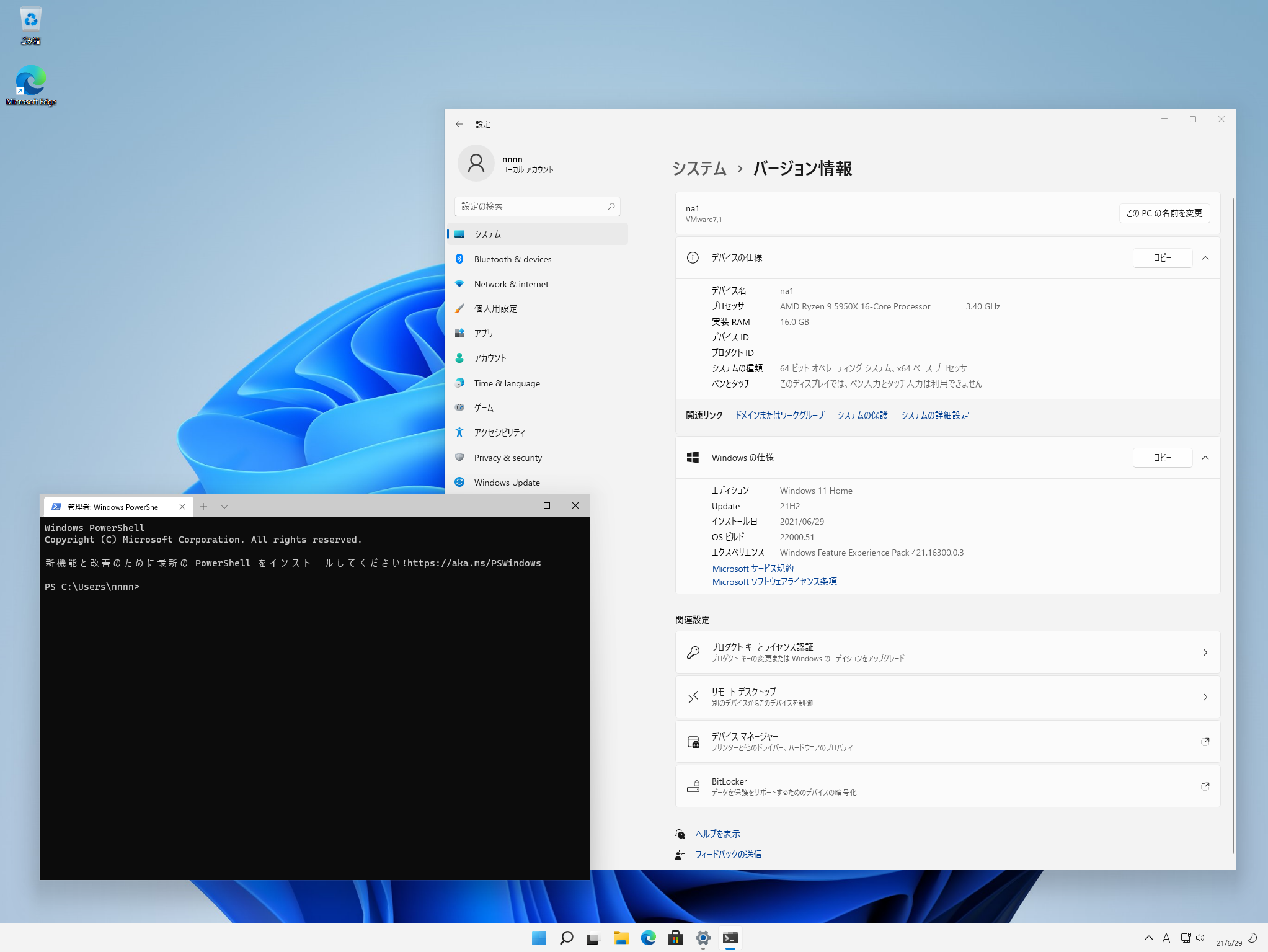
Task: Launch Microsoft Edge from the taskbar
Action: coord(648,938)
